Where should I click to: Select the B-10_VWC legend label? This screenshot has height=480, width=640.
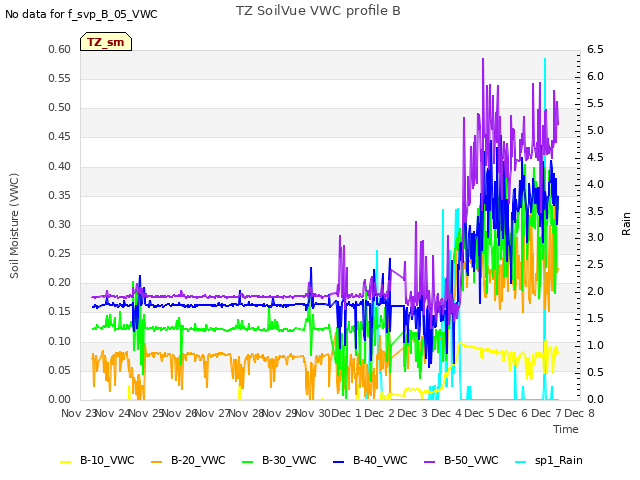(107, 460)
